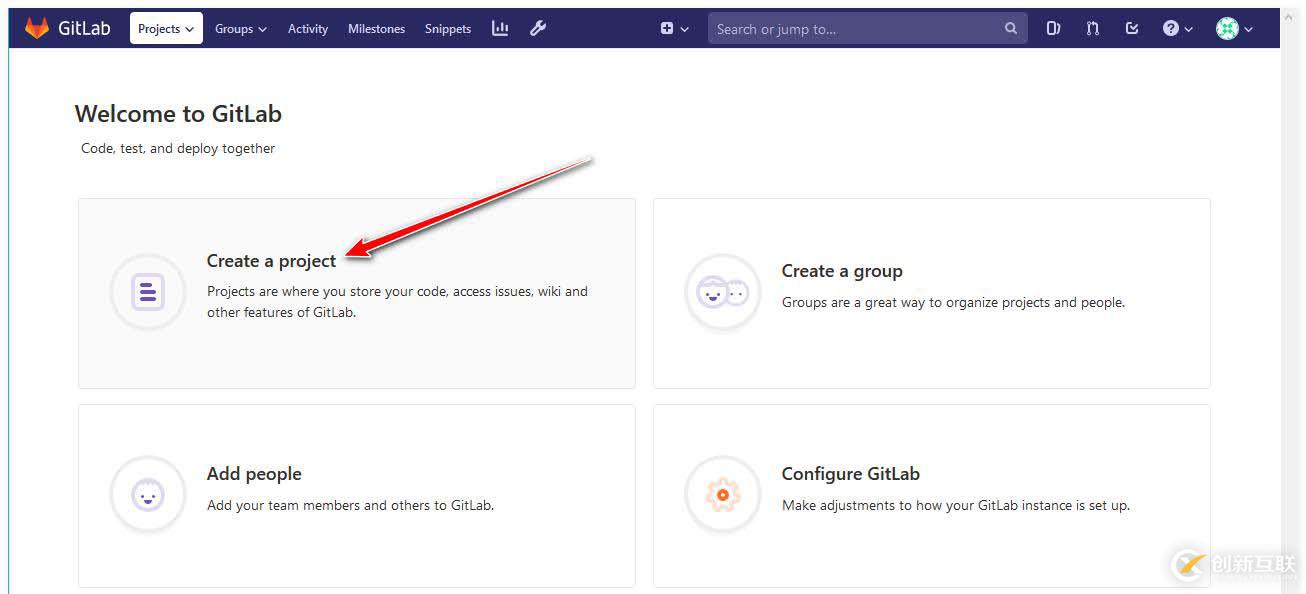The image size is (1306, 594).
Task: Open the Issues icon in navbar
Action: click(x=1053, y=28)
